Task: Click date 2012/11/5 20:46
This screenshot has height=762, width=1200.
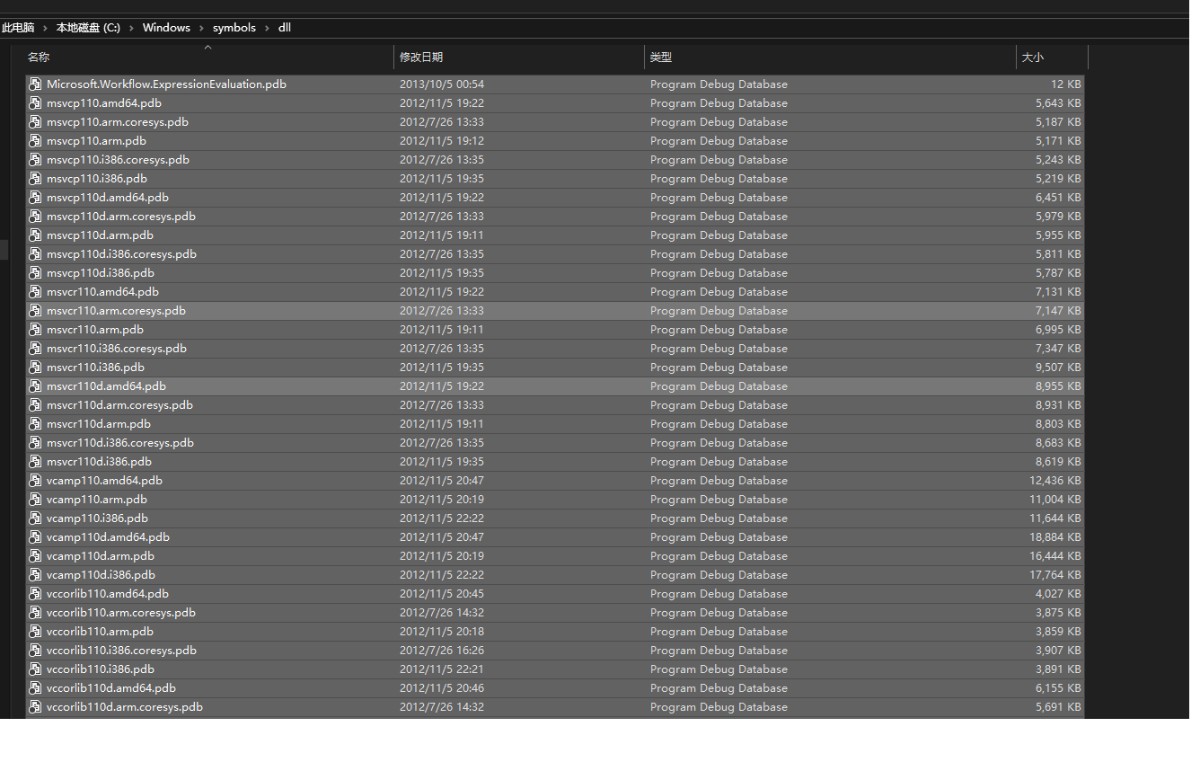Action: [x=442, y=689]
